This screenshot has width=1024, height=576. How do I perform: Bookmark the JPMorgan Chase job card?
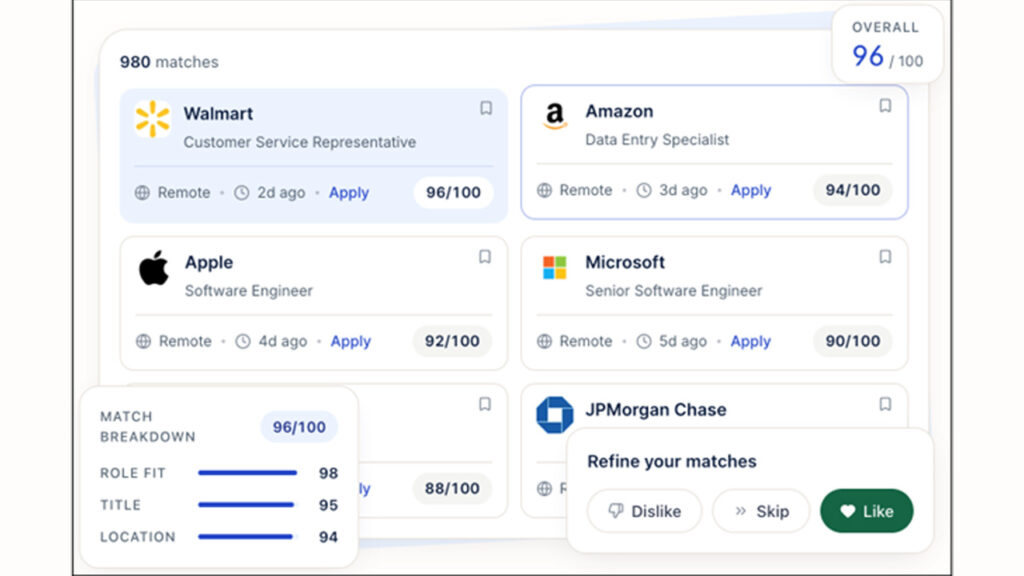(x=885, y=404)
